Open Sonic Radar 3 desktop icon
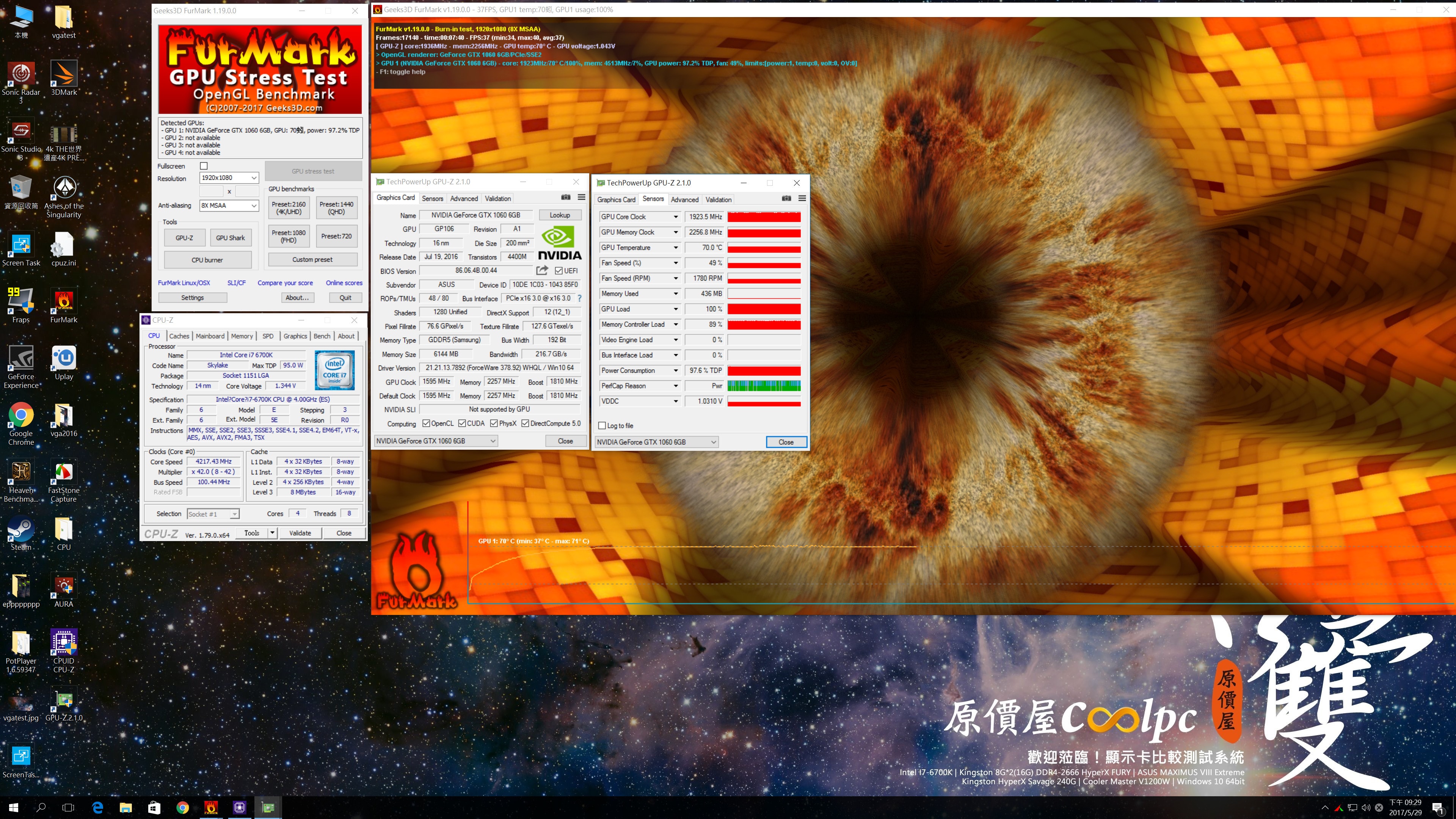Screen dimensions: 1456x819 click(21, 83)
